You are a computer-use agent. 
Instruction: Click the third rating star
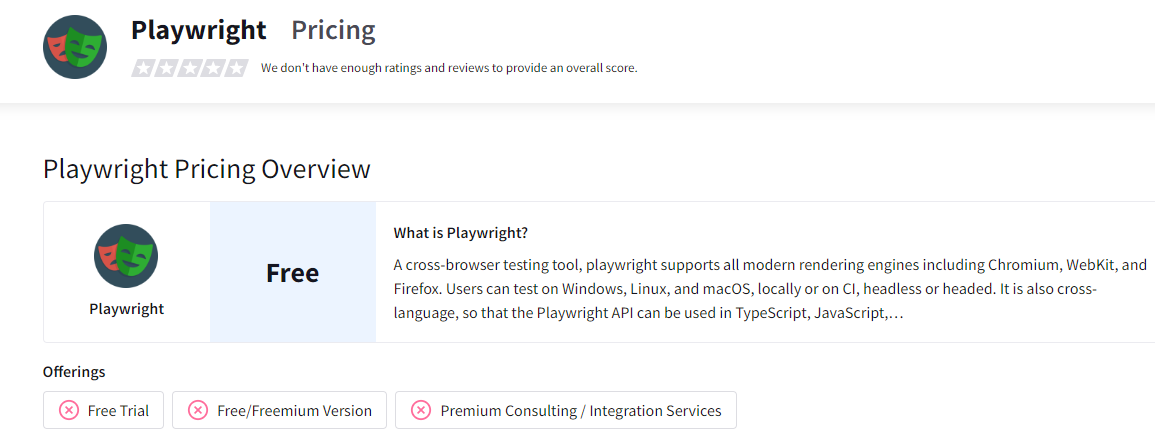190,68
